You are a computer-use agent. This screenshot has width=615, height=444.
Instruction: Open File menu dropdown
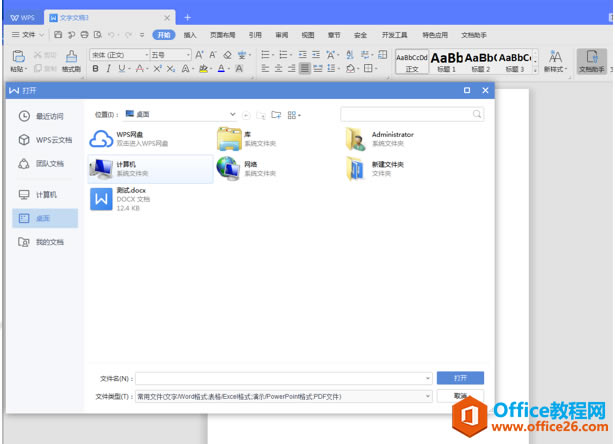click(x=27, y=35)
